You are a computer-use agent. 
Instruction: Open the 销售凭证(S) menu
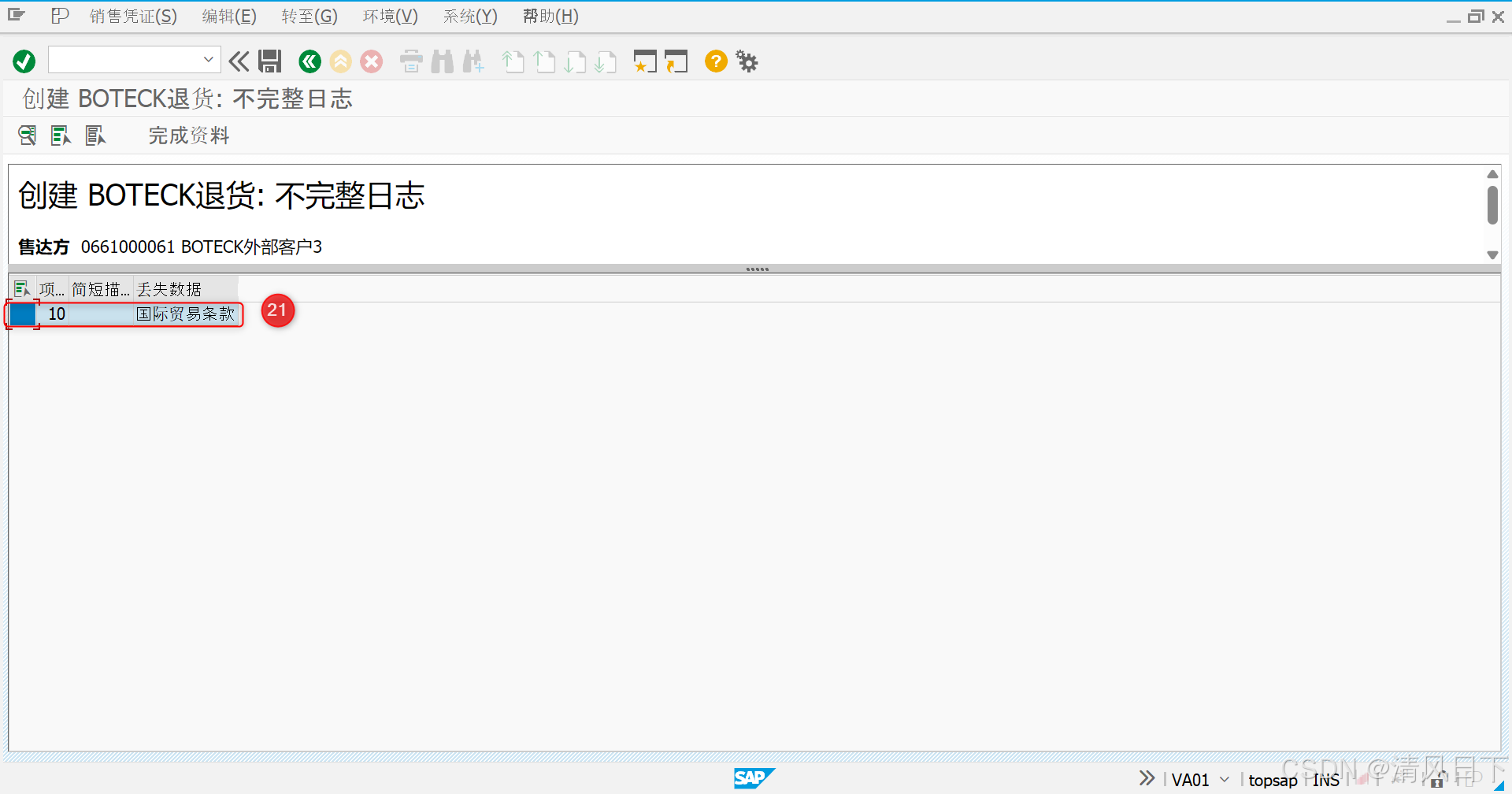[132, 16]
